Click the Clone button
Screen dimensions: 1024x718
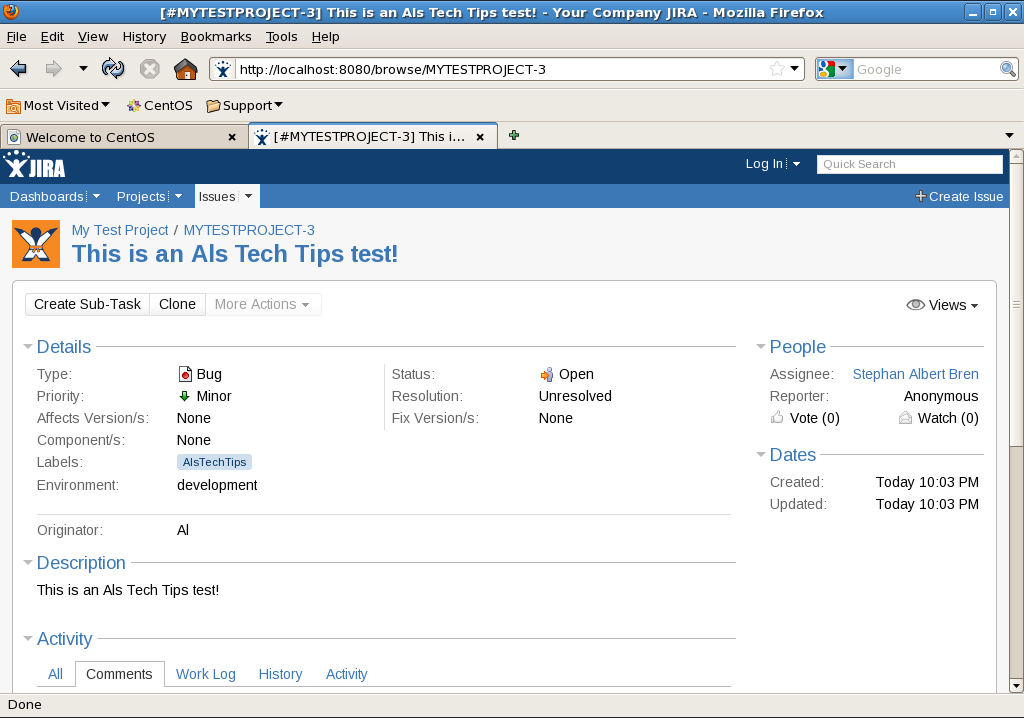click(178, 304)
